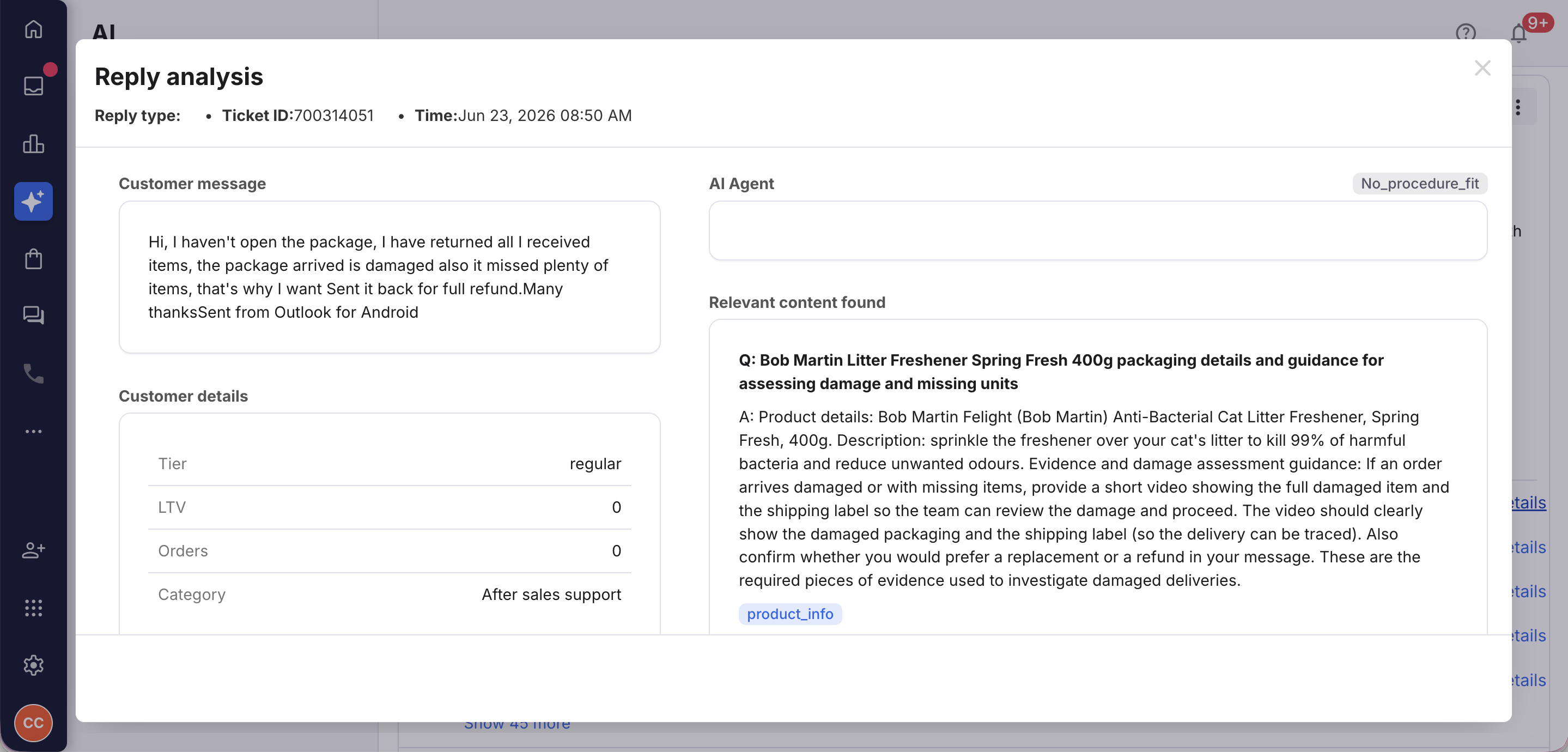Click the Reply type label

coord(137,116)
